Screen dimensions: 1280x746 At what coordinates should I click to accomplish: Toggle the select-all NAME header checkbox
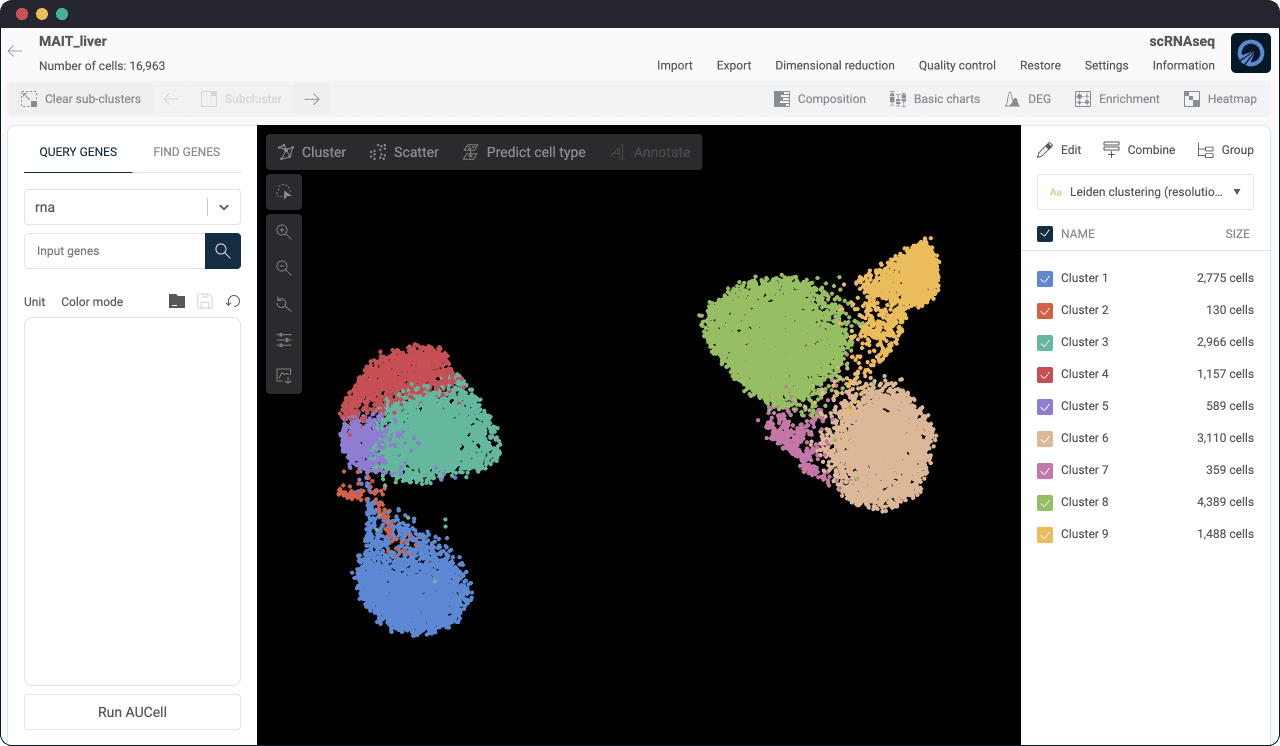[1045, 234]
